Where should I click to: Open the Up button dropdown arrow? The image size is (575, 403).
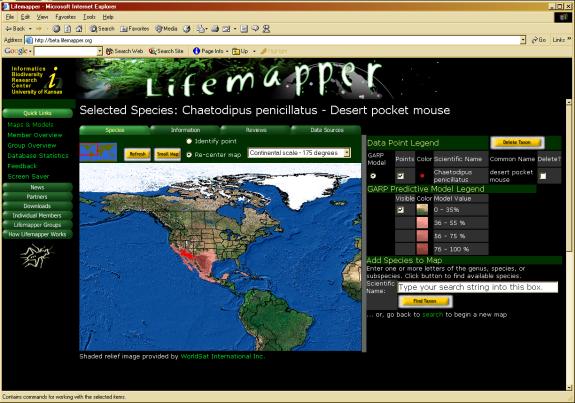coord(254,51)
